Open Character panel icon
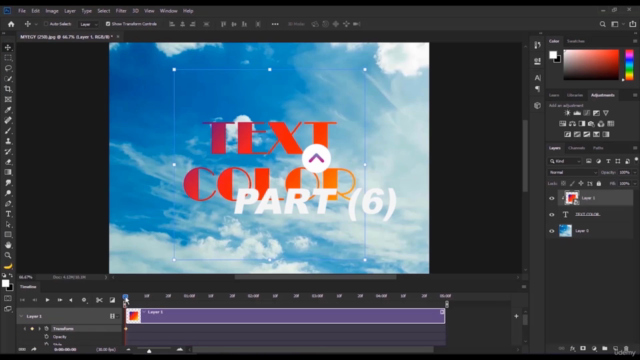640x360 pixels. pyautogui.click(x=538, y=78)
